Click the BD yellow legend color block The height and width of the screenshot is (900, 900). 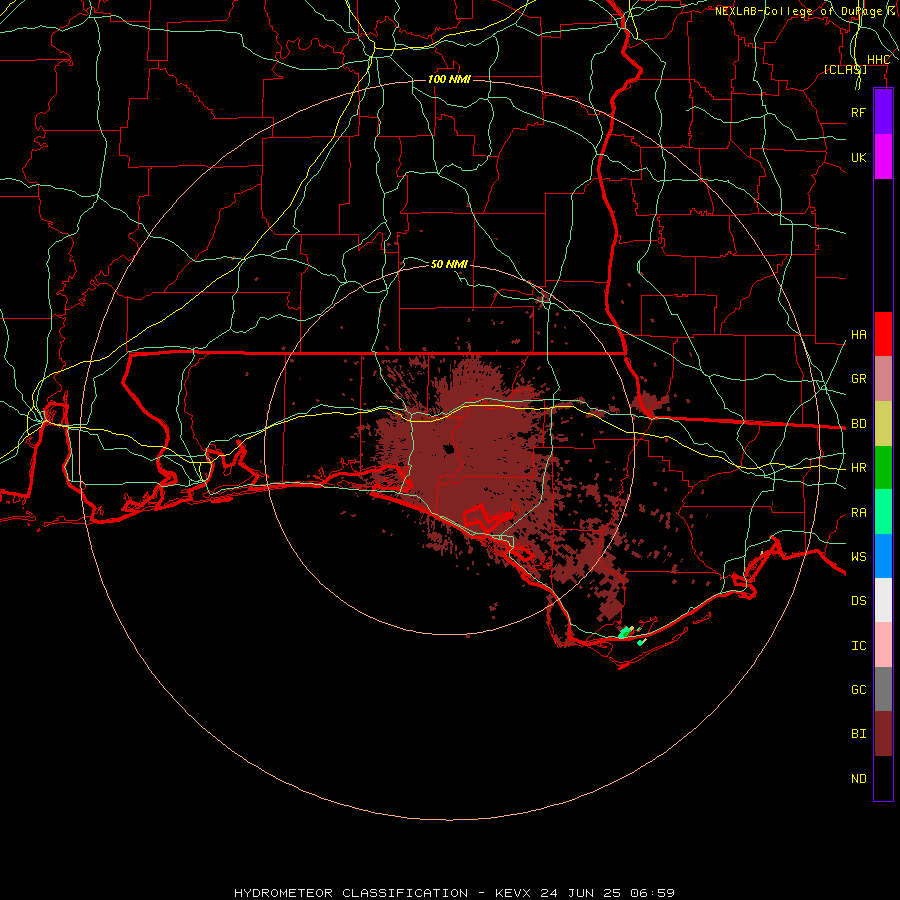click(883, 423)
